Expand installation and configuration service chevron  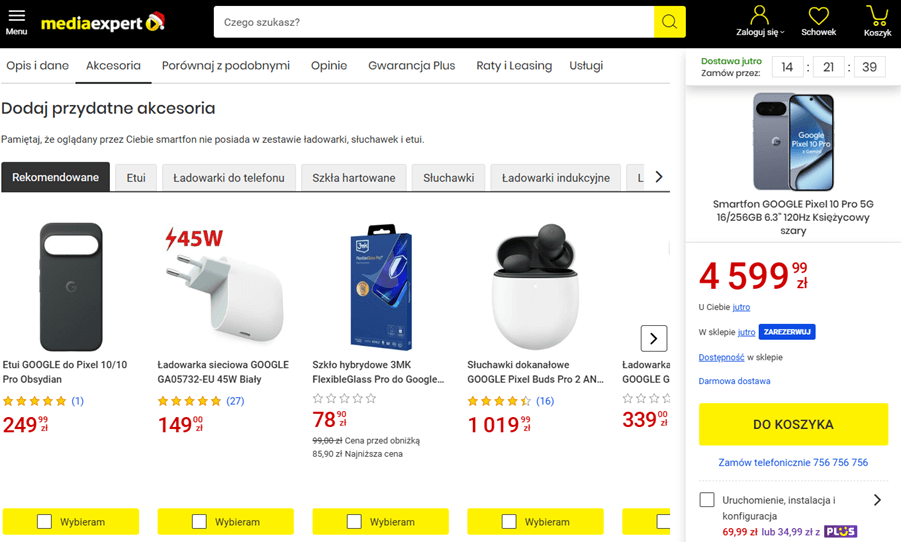pos(877,500)
